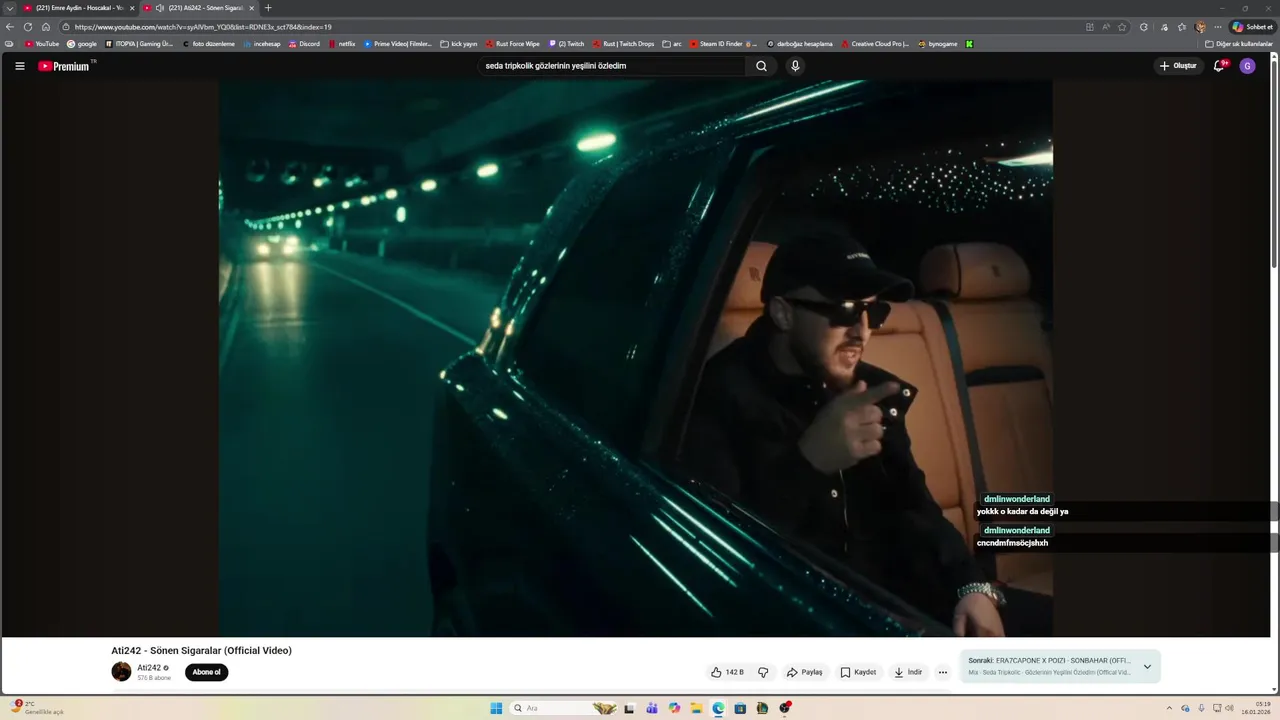The width and height of the screenshot is (1280, 720).
Task: Open the YouTube bookmark
Action: (42, 44)
